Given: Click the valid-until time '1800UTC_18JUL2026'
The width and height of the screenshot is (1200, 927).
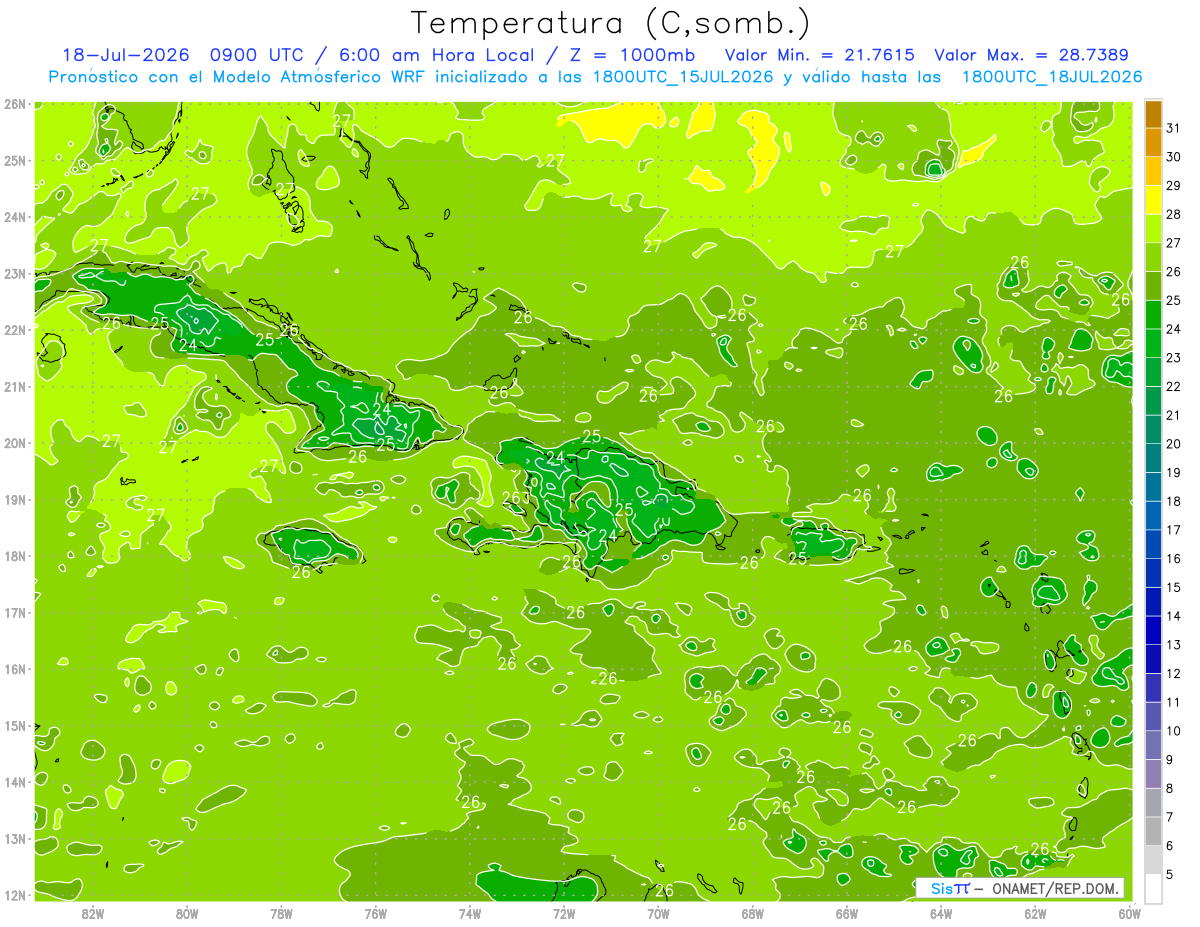Looking at the screenshot, I should tap(1051, 76).
